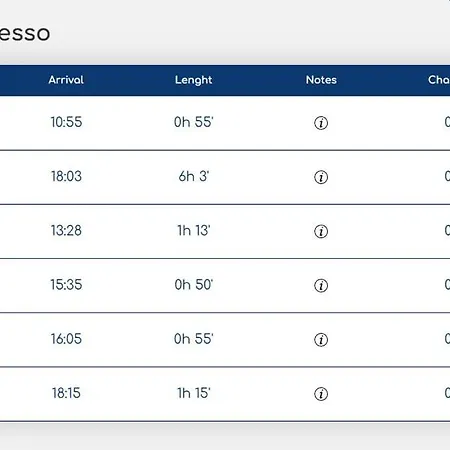This screenshot has height=450, width=450.
Task: Click the 1h 13' duration cell
Action: [x=194, y=230]
